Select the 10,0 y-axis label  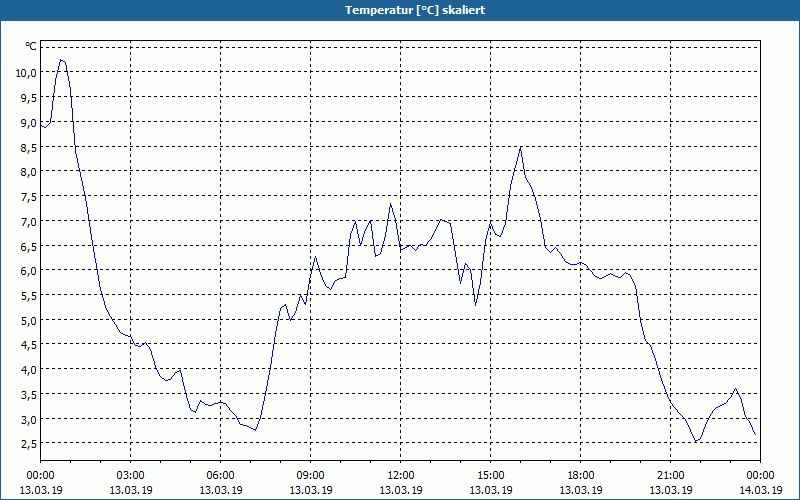pos(26,72)
